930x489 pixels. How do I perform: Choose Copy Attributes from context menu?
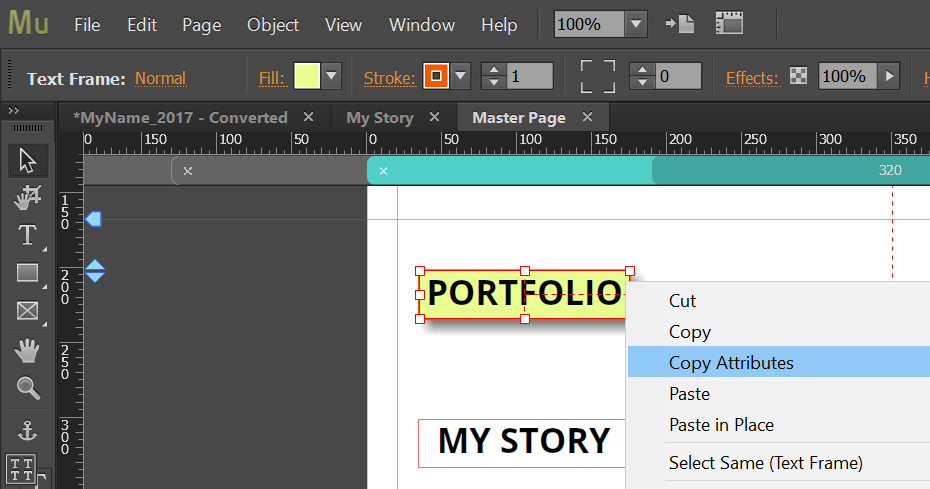click(x=731, y=363)
